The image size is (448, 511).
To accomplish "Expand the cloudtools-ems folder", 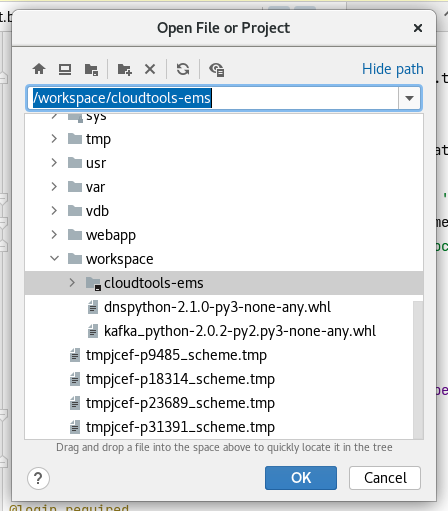I will pyautogui.click(x=72, y=283).
